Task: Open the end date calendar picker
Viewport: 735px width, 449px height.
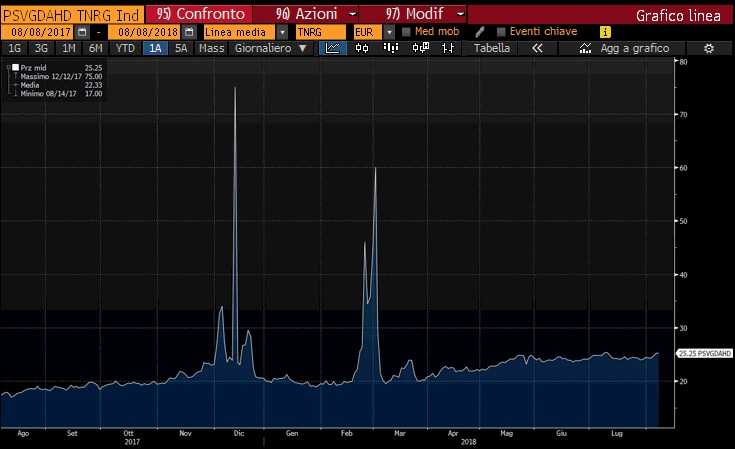Action: pyautogui.click(x=189, y=32)
